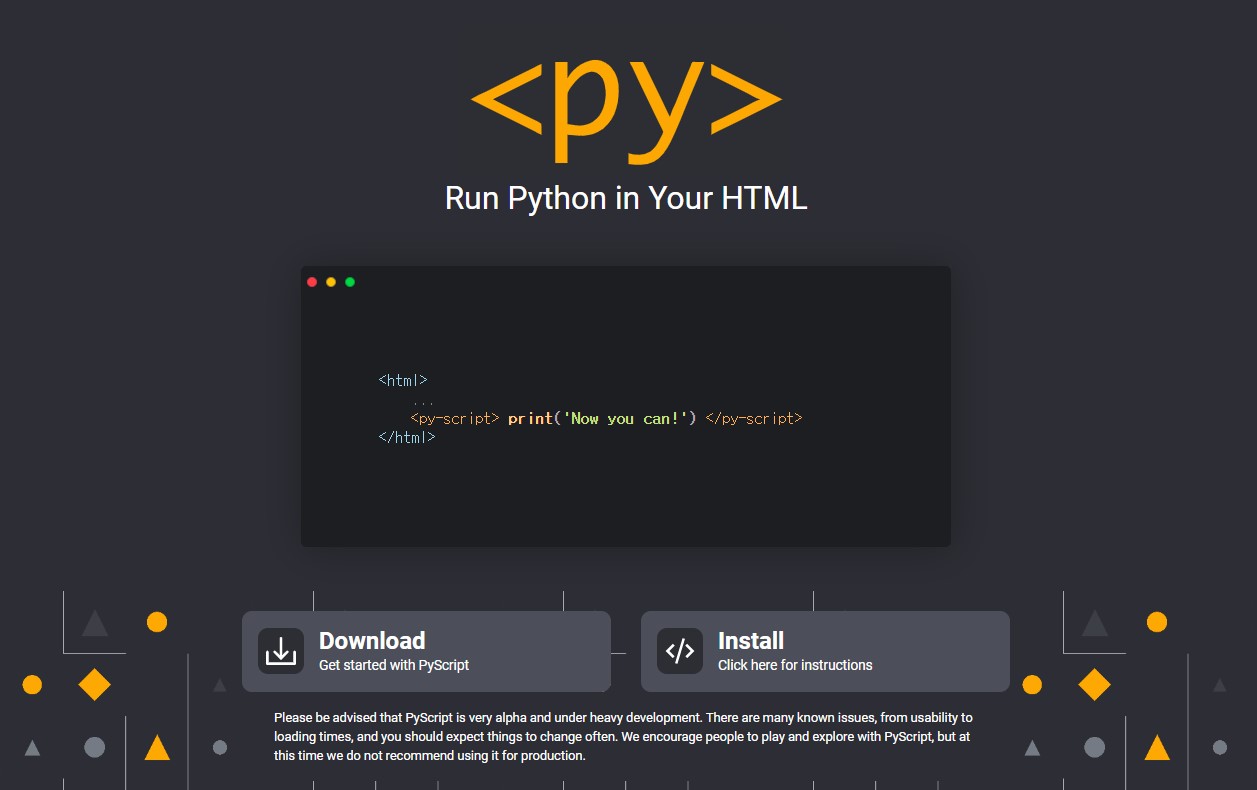The height and width of the screenshot is (790, 1257).
Task: Click the closing </py-script> tag
Action: (754, 418)
